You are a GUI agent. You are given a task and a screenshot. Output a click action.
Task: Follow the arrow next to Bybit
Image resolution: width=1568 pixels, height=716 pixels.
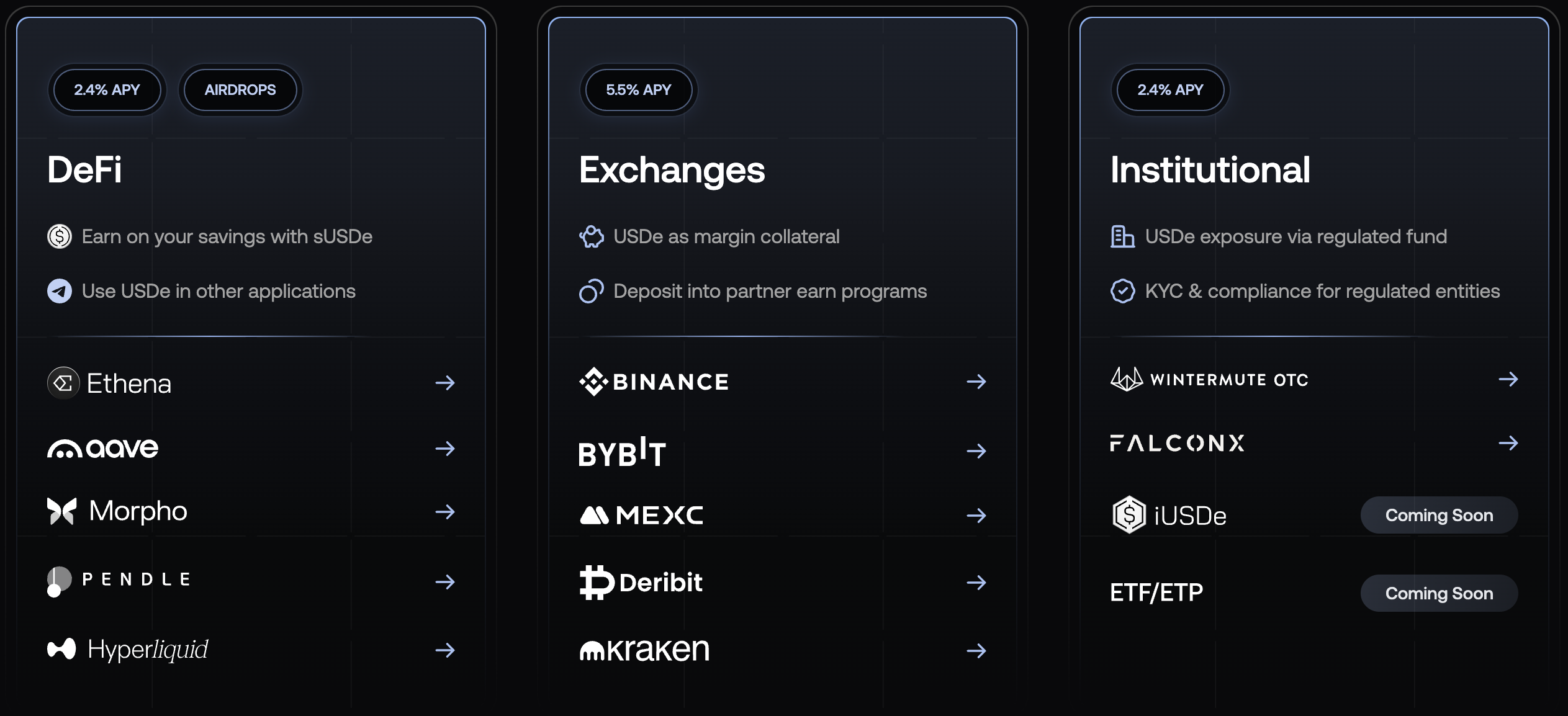(x=976, y=451)
